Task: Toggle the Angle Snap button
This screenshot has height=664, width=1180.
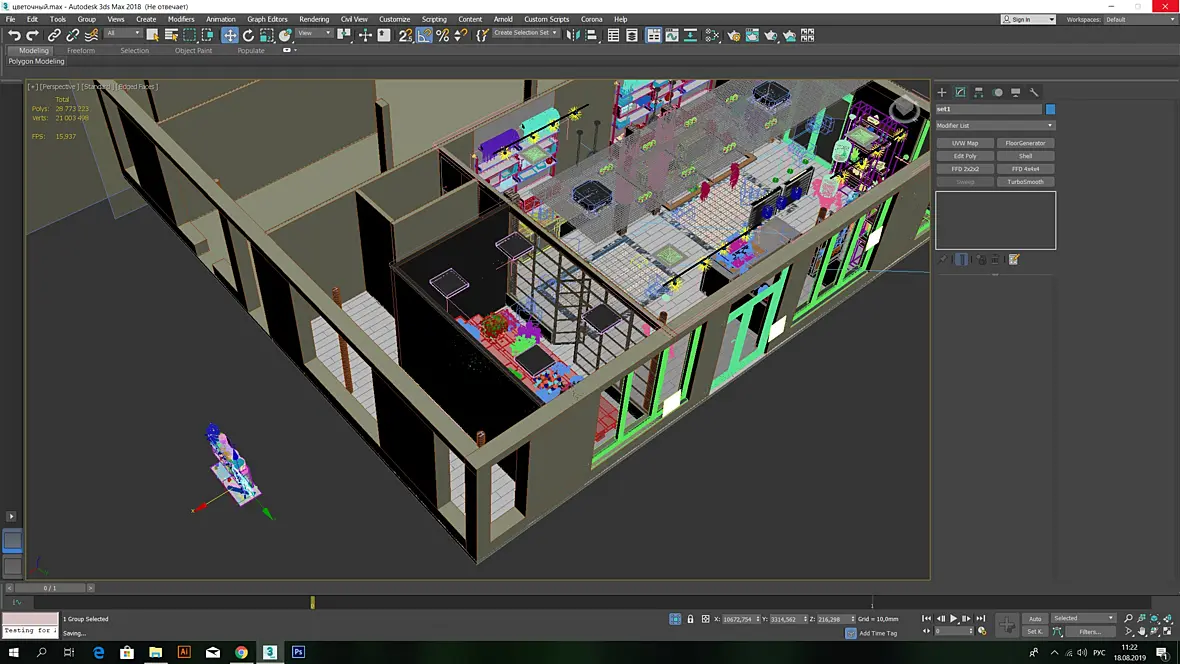Action: coord(424,35)
